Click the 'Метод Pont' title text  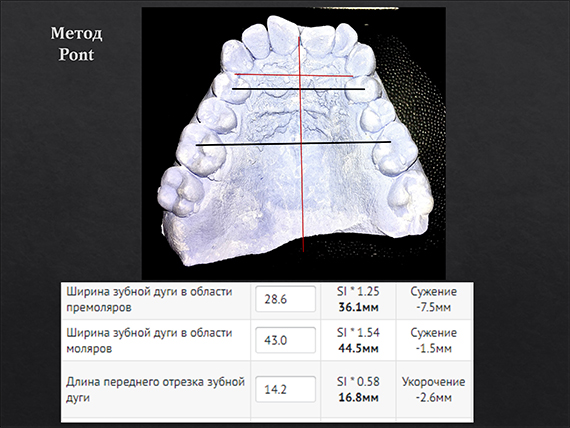76,44
